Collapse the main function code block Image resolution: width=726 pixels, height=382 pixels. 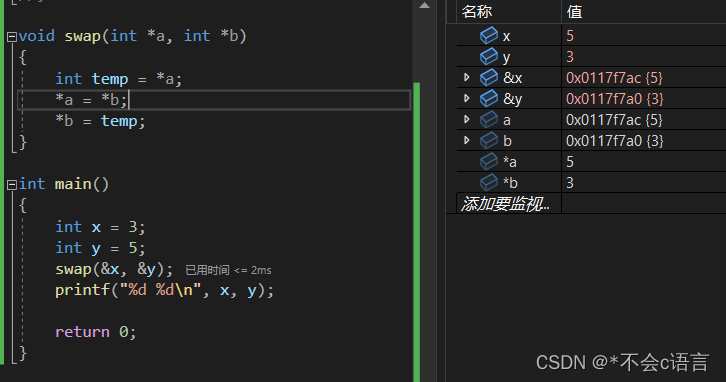[12, 185]
